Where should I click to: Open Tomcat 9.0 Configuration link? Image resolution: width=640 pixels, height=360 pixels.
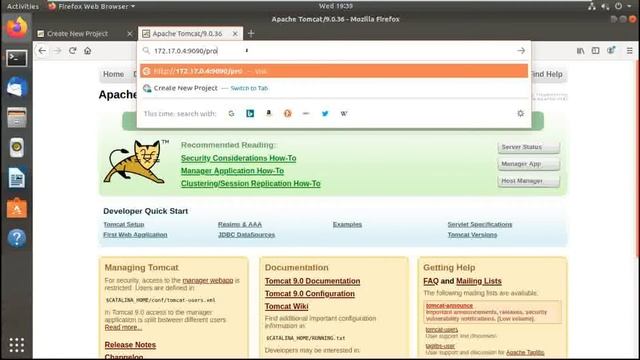(310, 294)
